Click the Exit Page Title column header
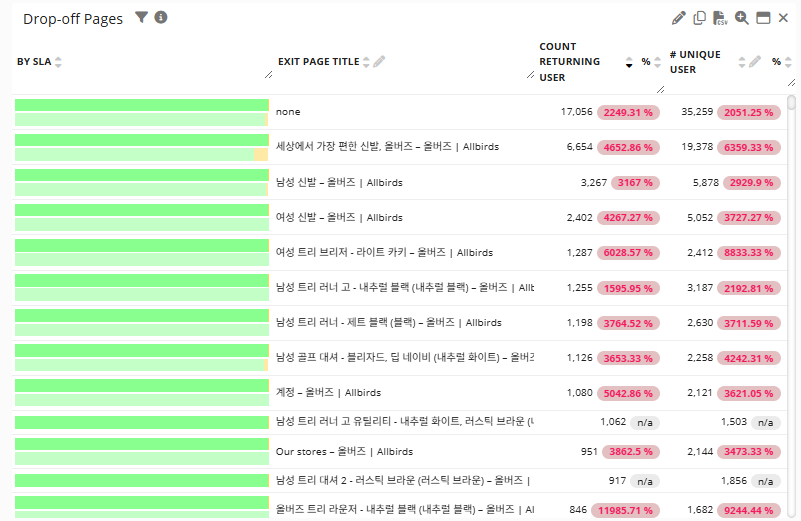 (318, 62)
